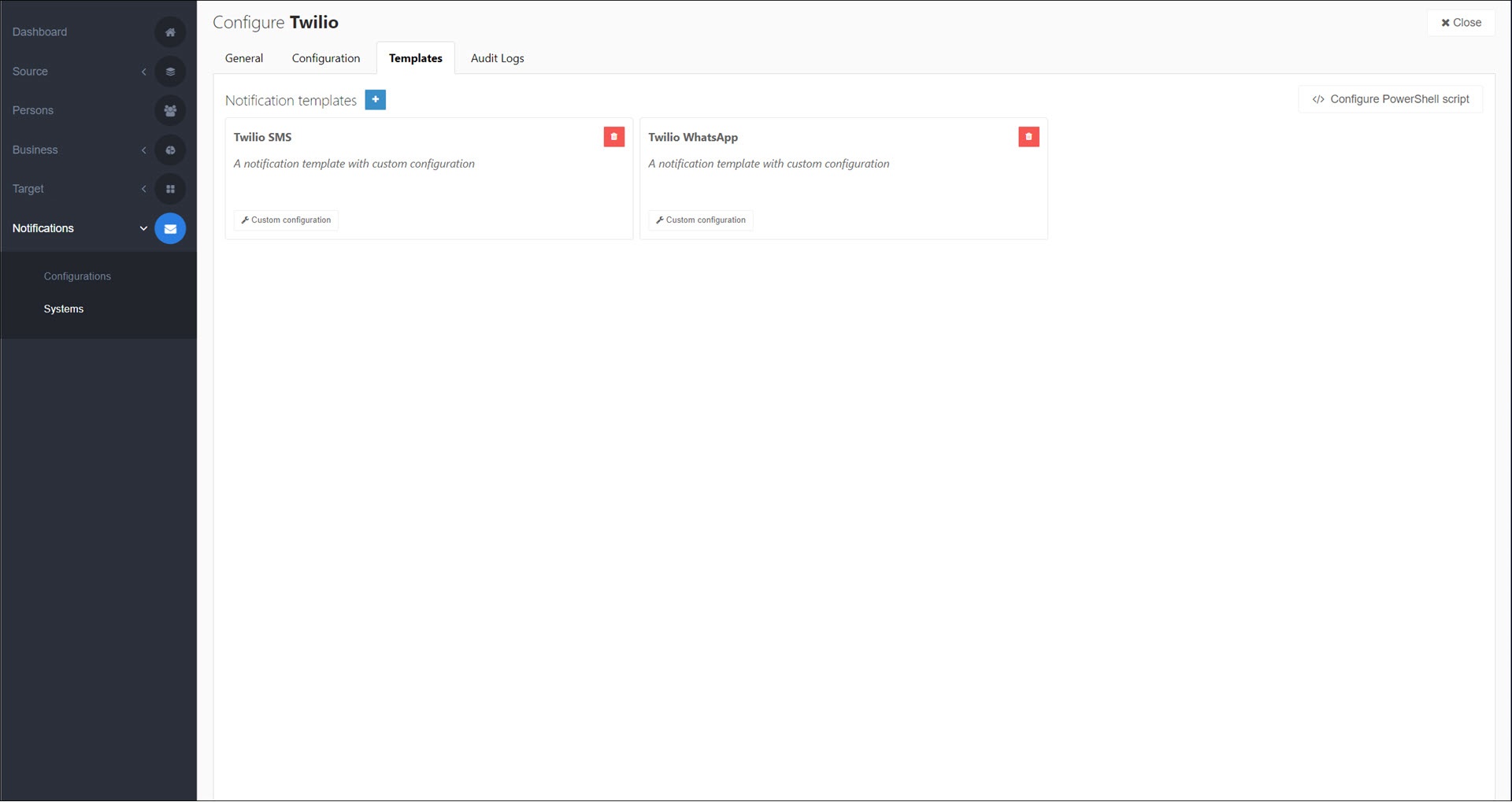Click the Business pie chart icon
1512x802 pixels.
point(170,150)
